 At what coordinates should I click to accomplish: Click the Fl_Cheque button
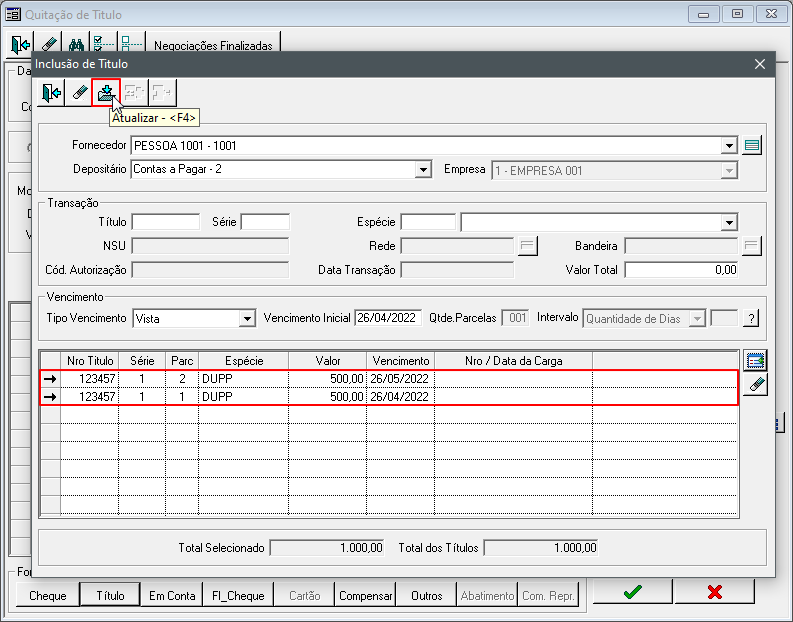coord(238,596)
